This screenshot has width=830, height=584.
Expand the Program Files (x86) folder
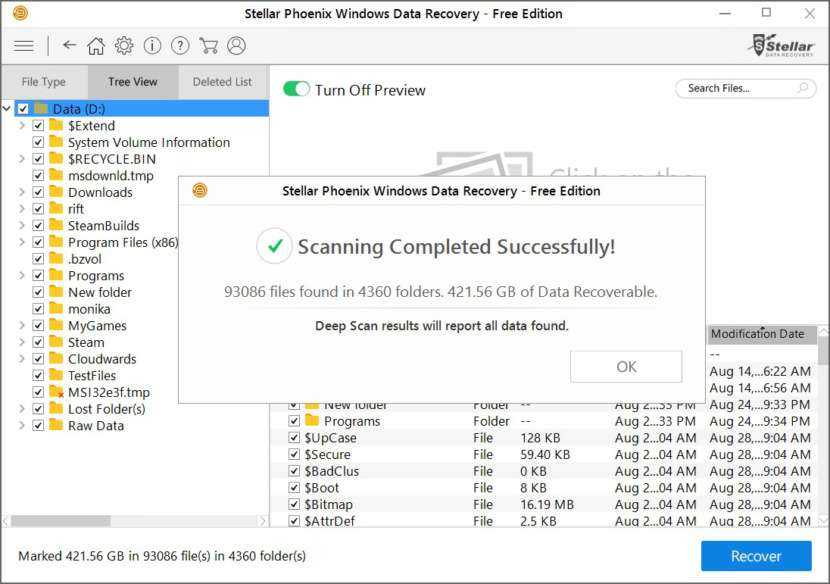point(22,242)
